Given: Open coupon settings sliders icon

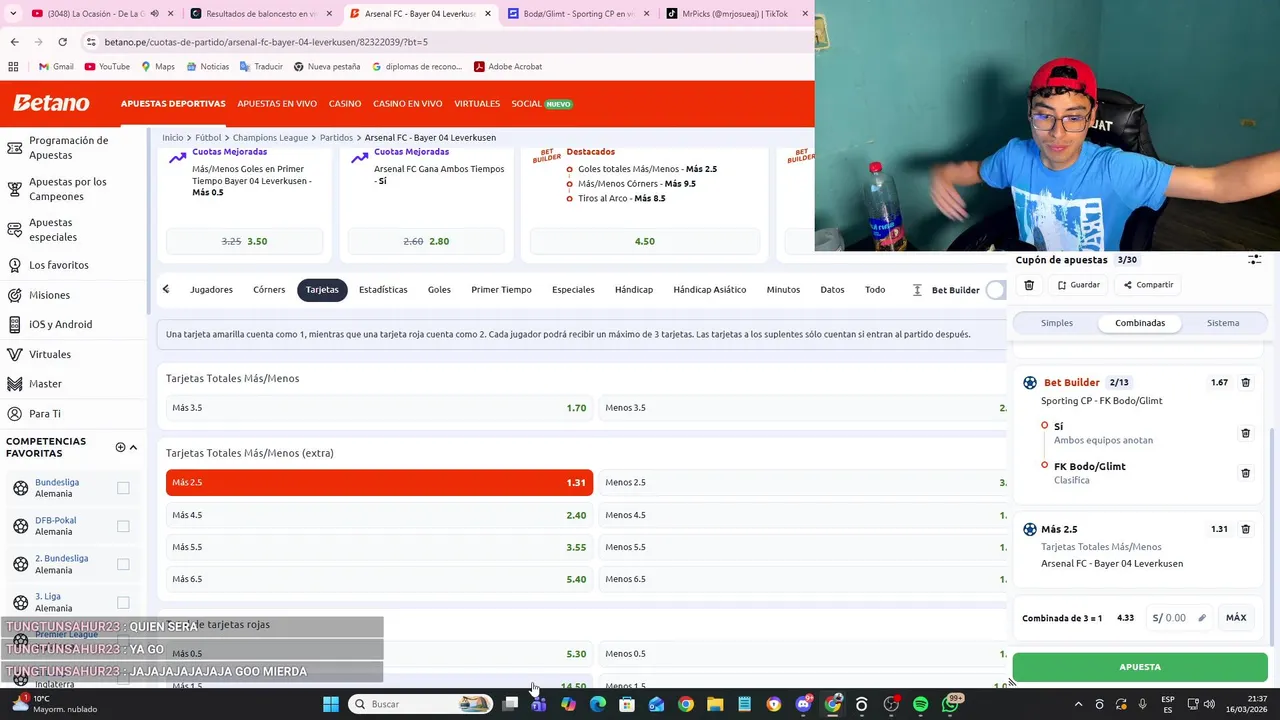Looking at the screenshot, I should [x=1254, y=259].
